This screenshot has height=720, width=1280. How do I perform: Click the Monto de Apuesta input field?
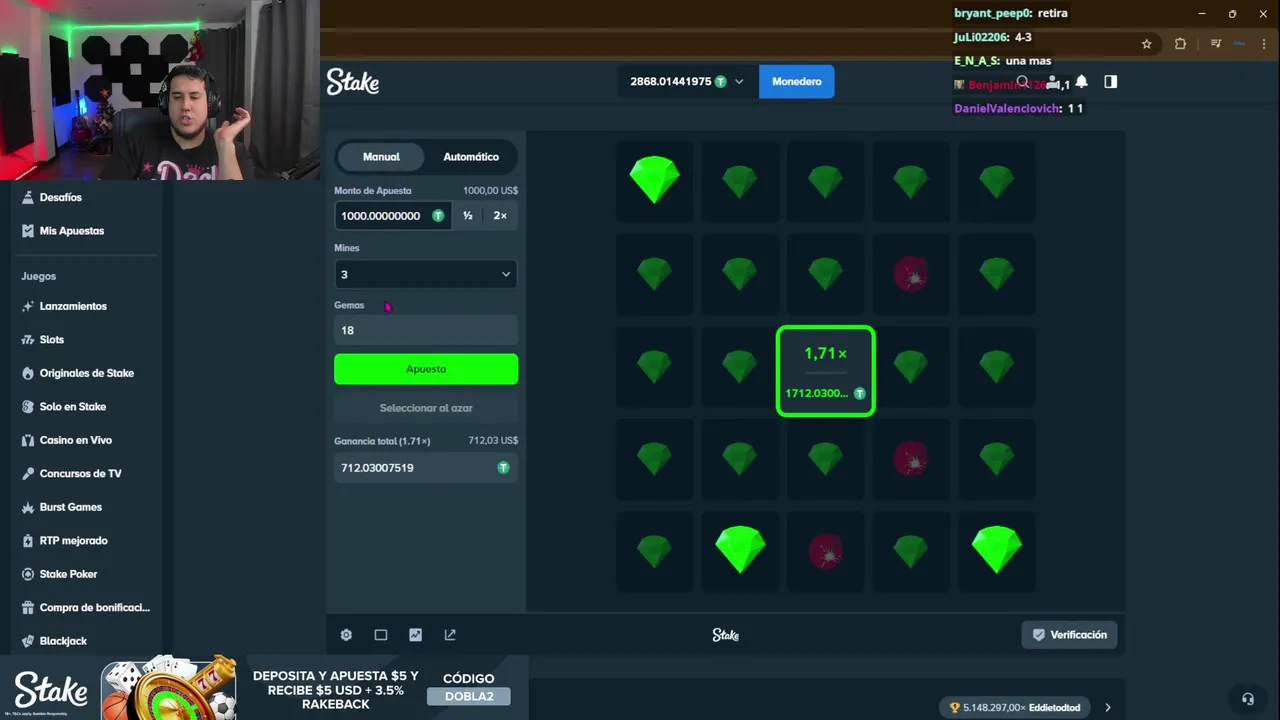(393, 216)
